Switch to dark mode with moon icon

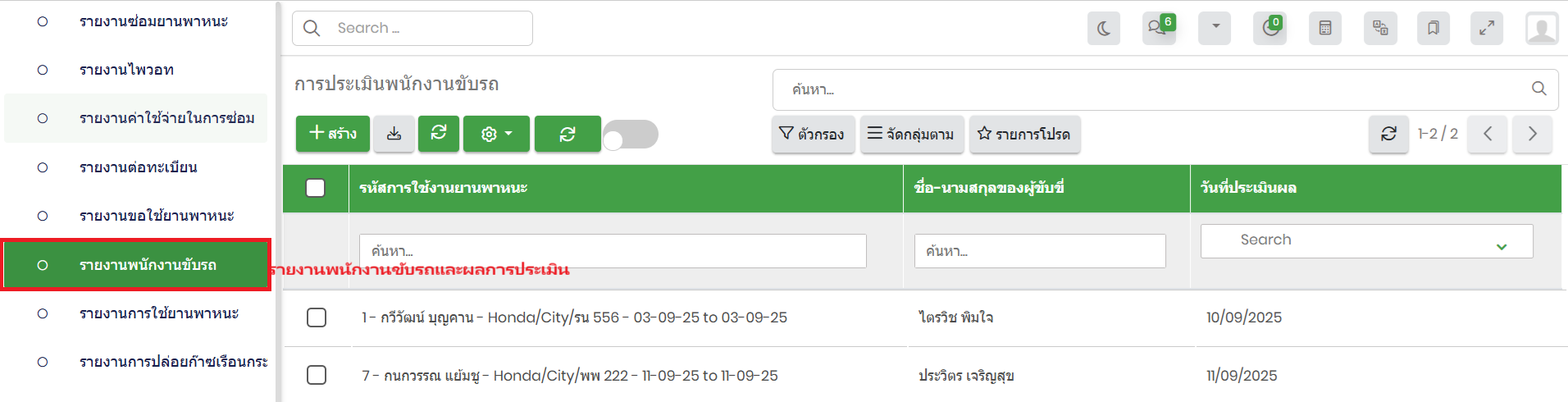click(1103, 29)
